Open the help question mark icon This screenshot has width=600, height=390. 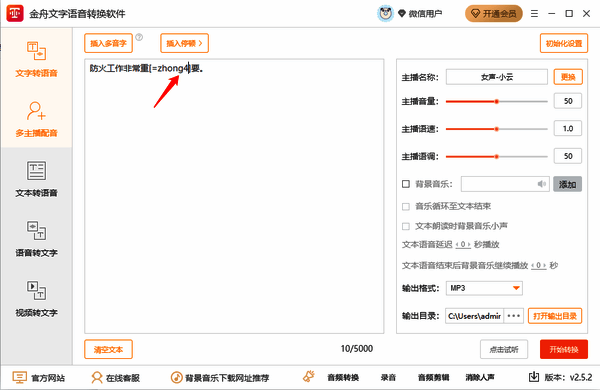coord(139,37)
